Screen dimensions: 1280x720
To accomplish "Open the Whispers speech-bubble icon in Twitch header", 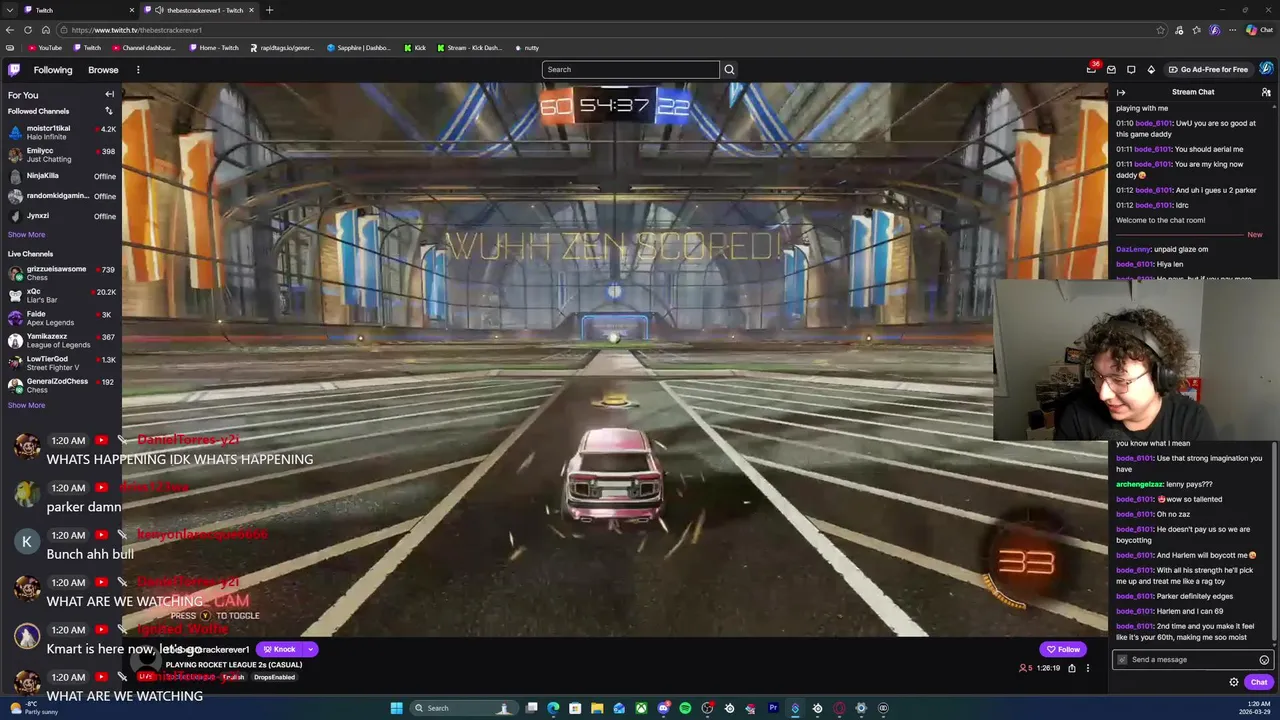I will pos(1131,69).
